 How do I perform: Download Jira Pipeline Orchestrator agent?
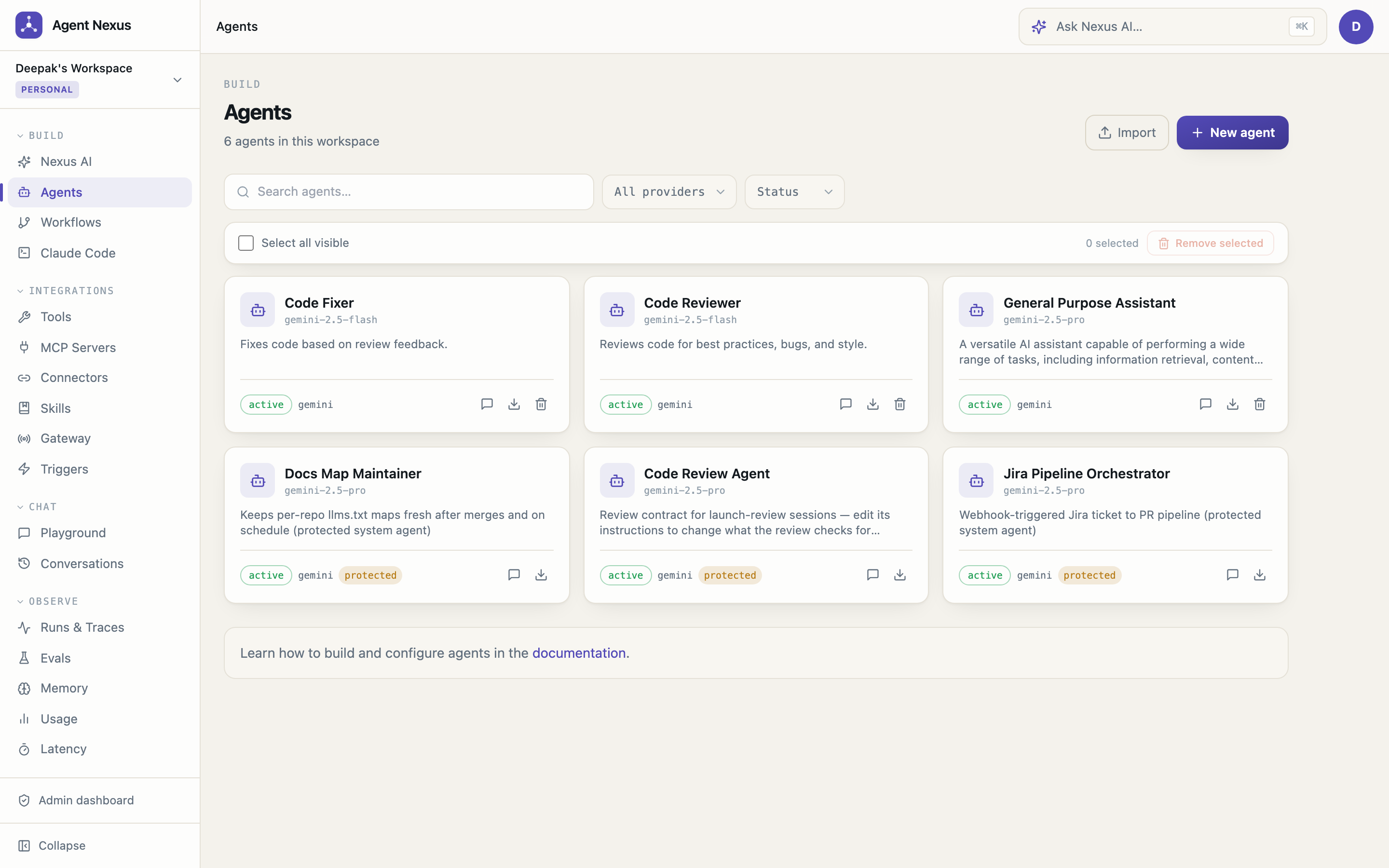[x=1259, y=575]
